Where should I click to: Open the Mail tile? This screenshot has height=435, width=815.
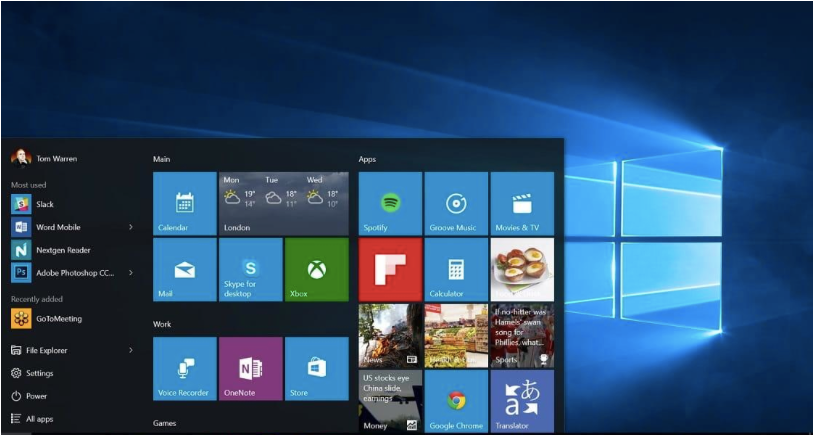point(185,270)
